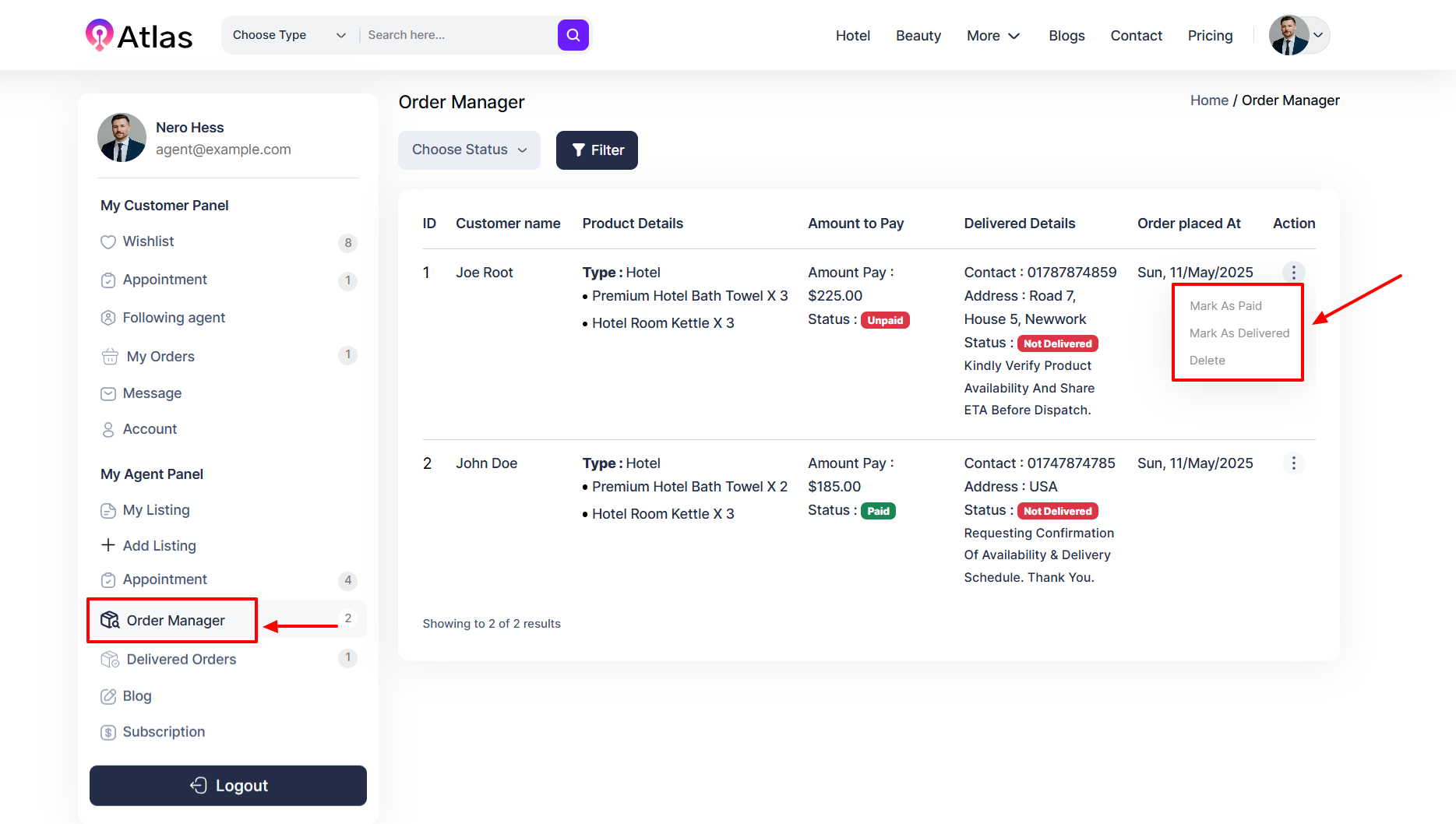Select Delete from the action menu
This screenshot has width=1456, height=824.
coord(1207,361)
